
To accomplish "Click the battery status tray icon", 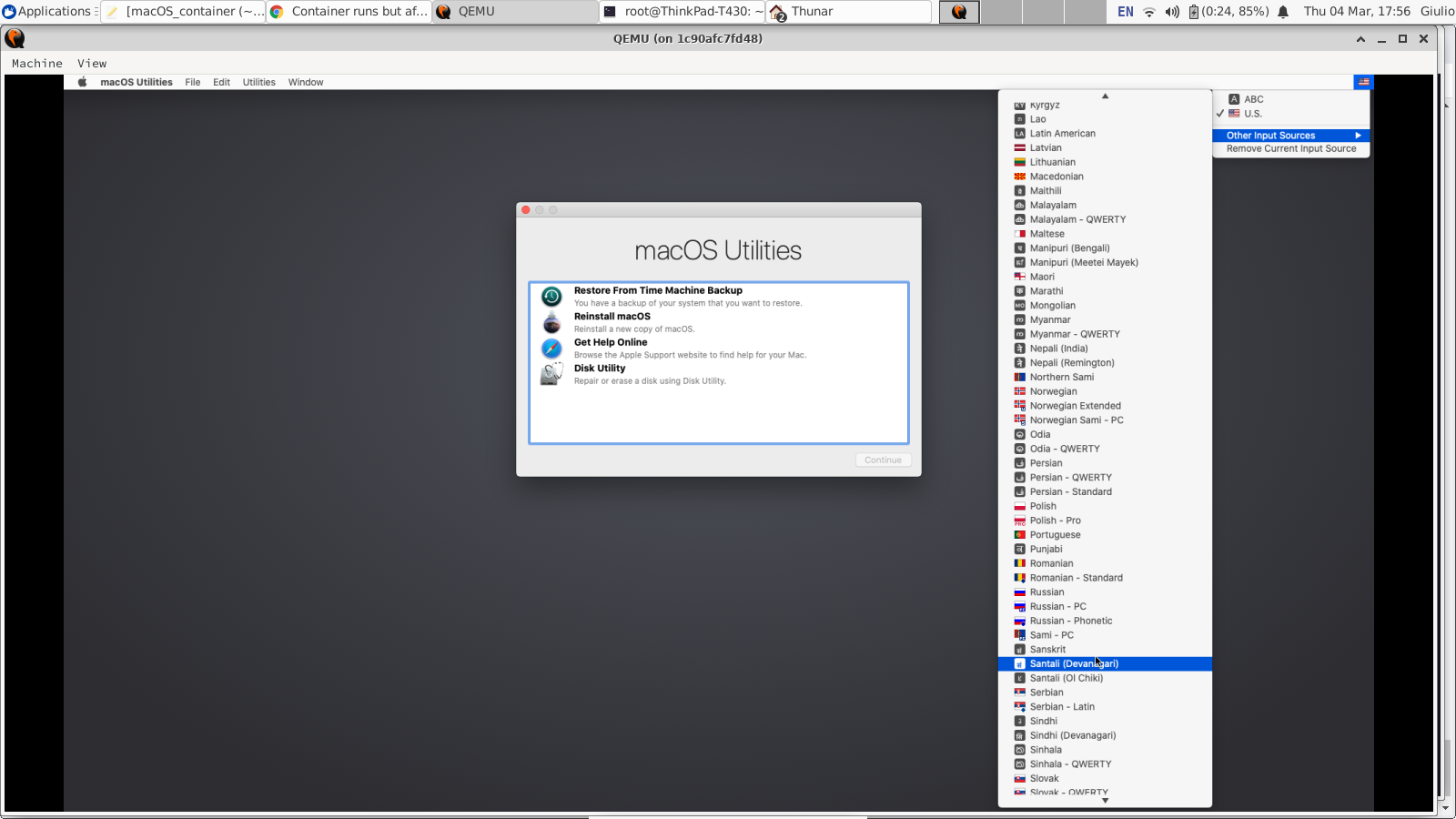I will (x=1193, y=12).
